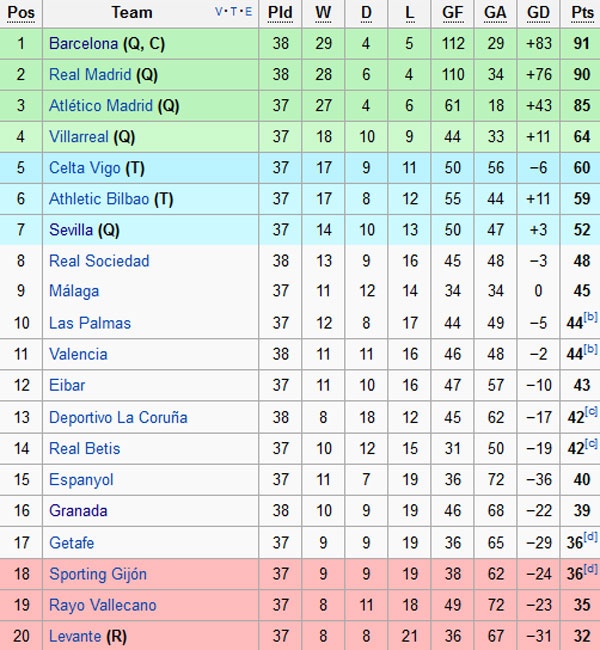Open footnote b in Las Palmas row

tap(590, 316)
